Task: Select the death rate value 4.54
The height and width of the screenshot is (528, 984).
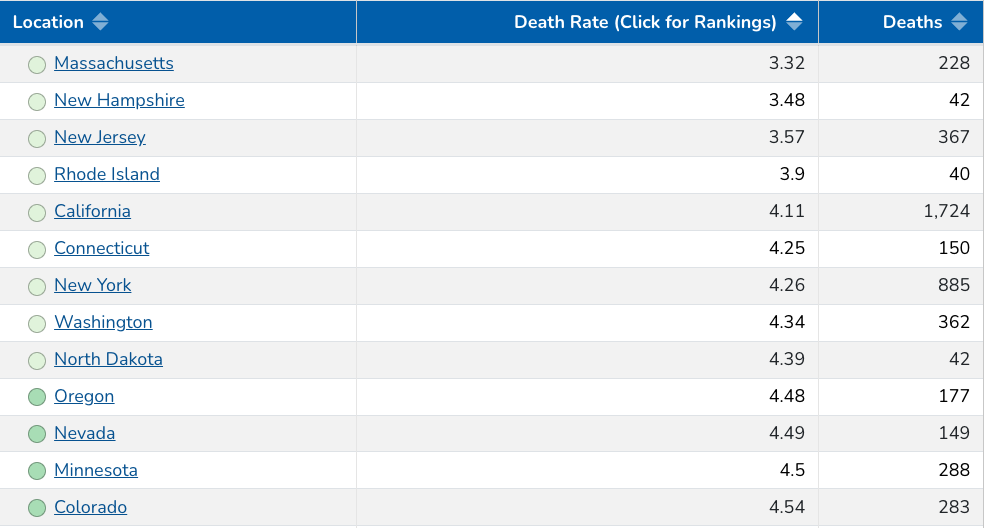Action: click(x=787, y=507)
